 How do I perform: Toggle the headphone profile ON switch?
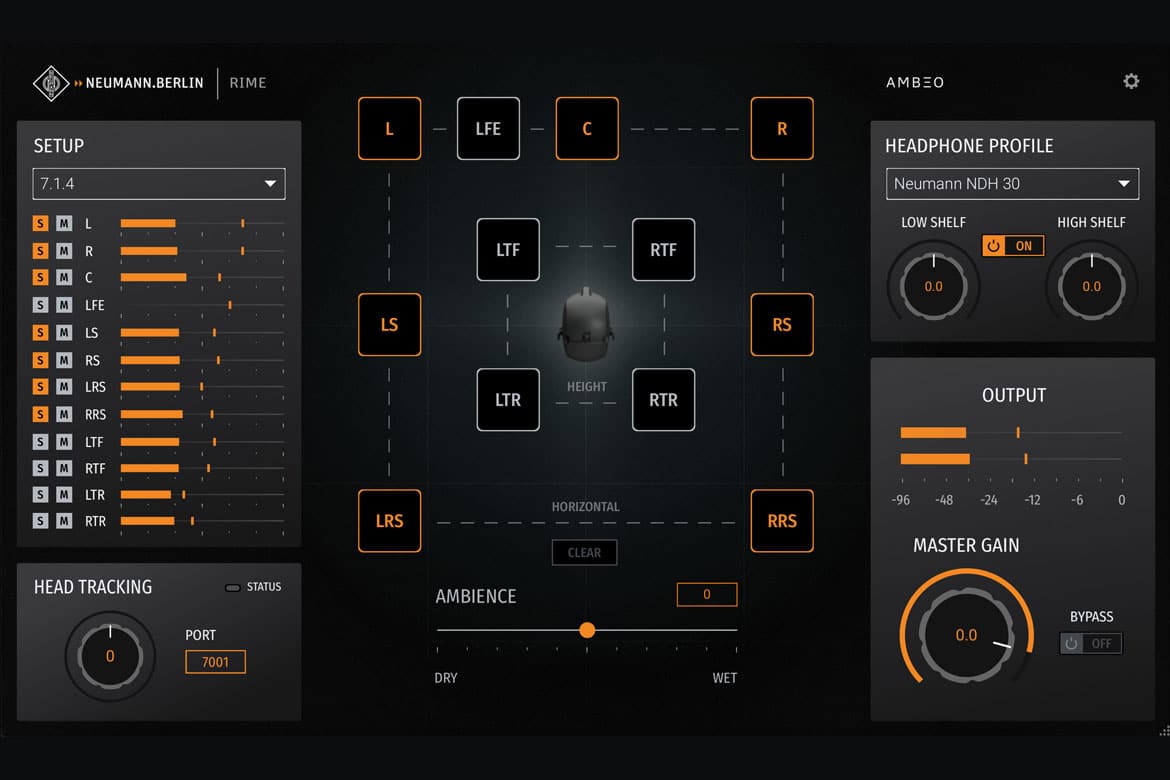[1012, 246]
